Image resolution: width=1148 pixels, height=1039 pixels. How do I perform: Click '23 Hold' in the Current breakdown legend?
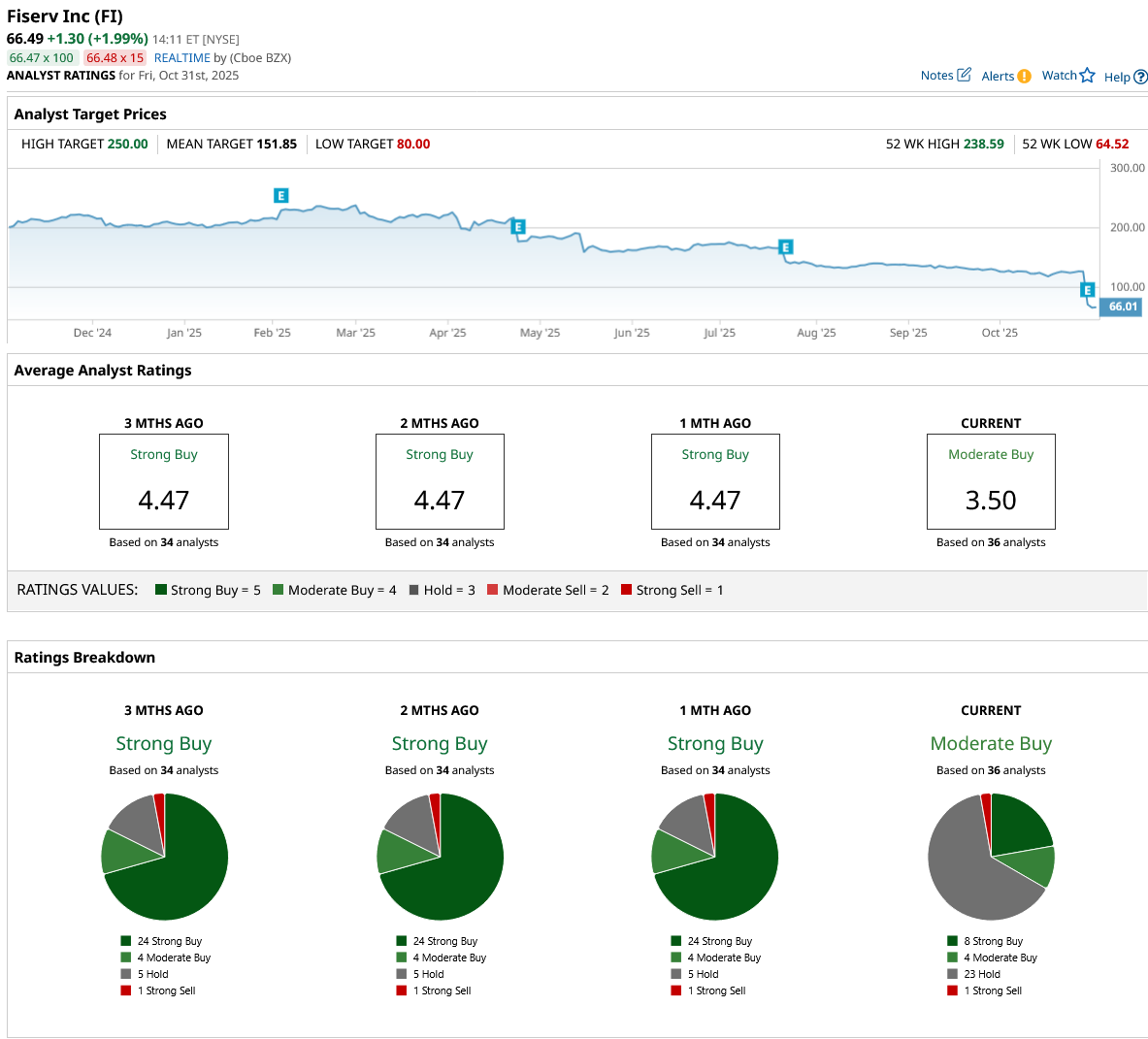(982, 974)
